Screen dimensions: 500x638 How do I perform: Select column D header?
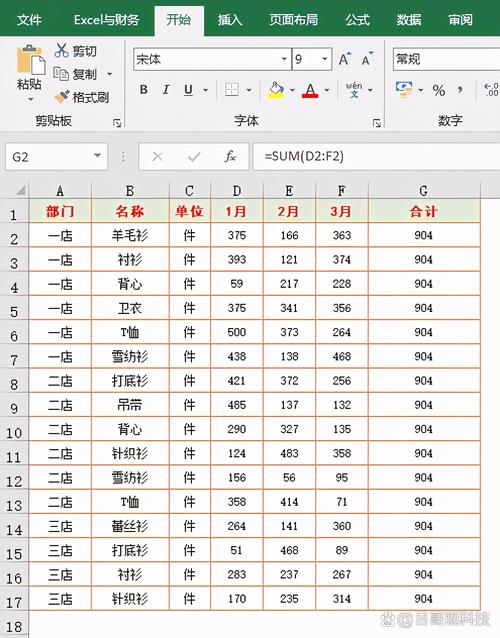(237, 190)
